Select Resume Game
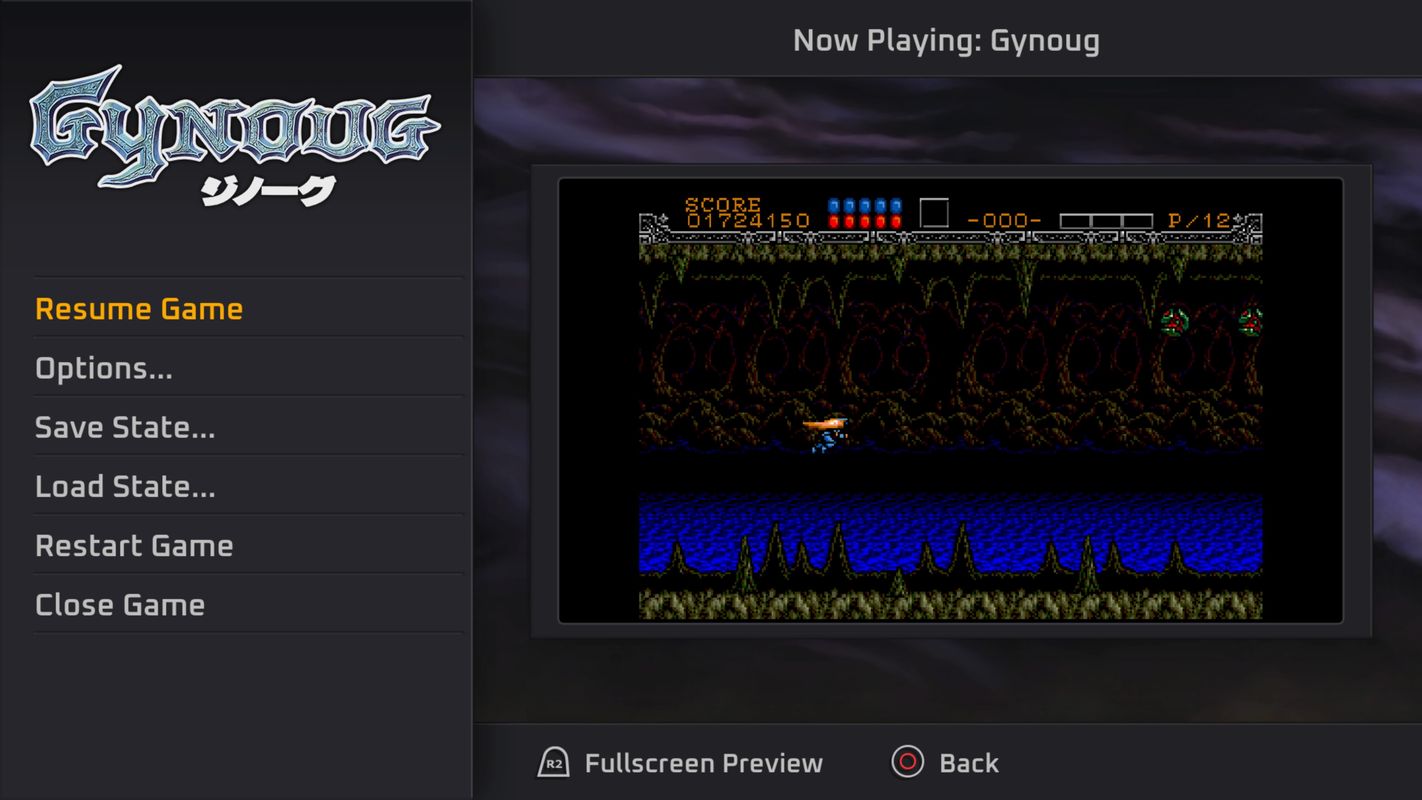This screenshot has width=1422, height=800. pyautogui.click(x=248, y=308)
